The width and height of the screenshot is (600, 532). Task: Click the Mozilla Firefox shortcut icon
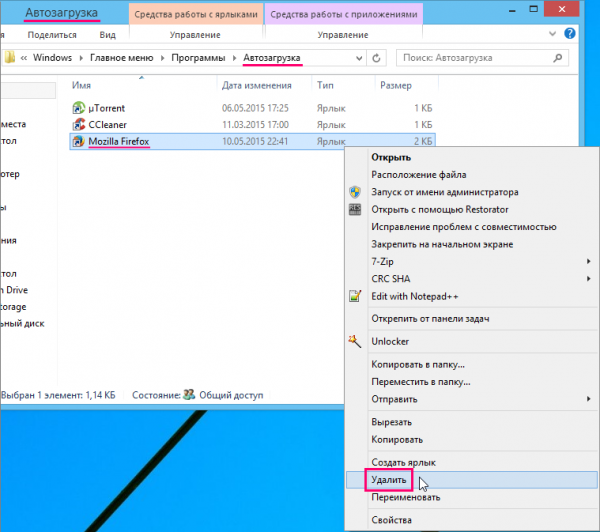point(78,141)
